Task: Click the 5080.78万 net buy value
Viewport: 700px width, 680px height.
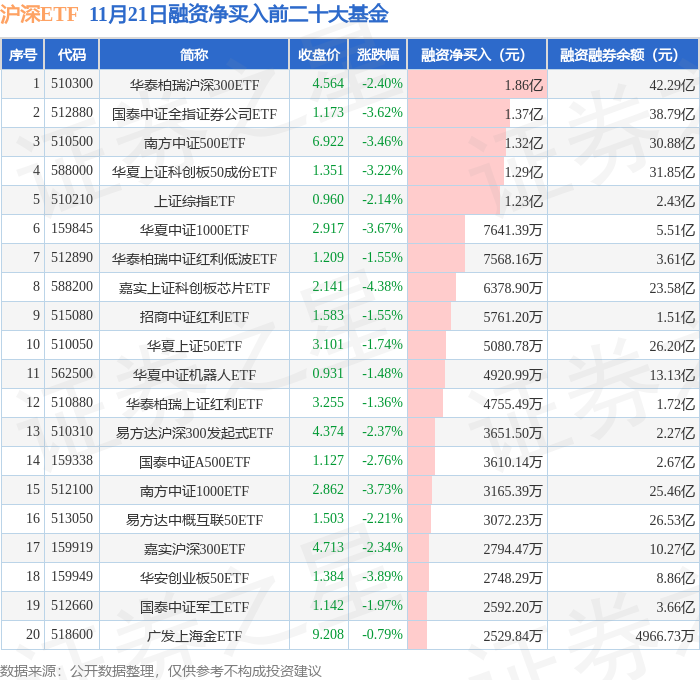Action: click(x=512, y=346)
